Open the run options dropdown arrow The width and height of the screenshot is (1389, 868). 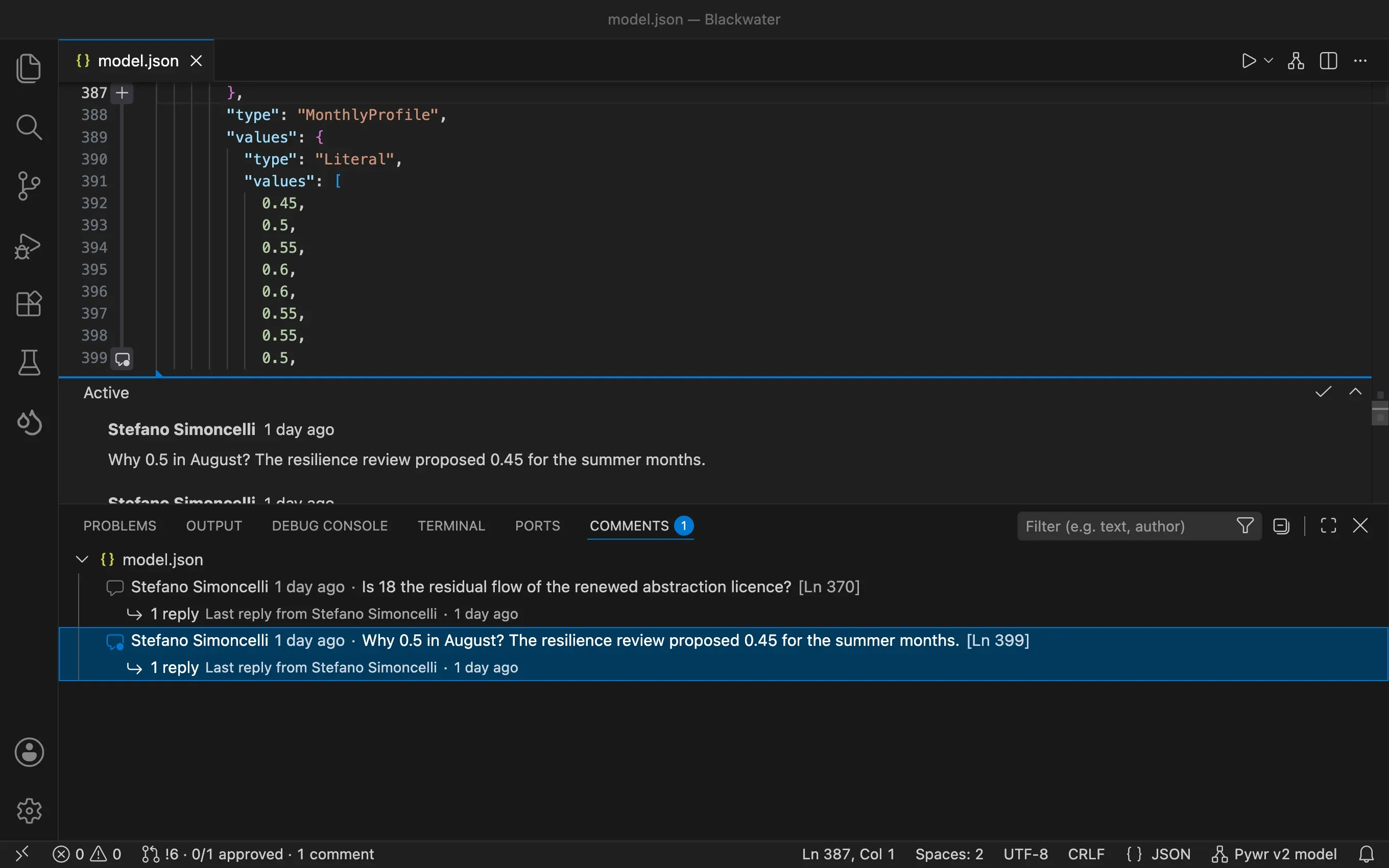[x=1269, y=60]
